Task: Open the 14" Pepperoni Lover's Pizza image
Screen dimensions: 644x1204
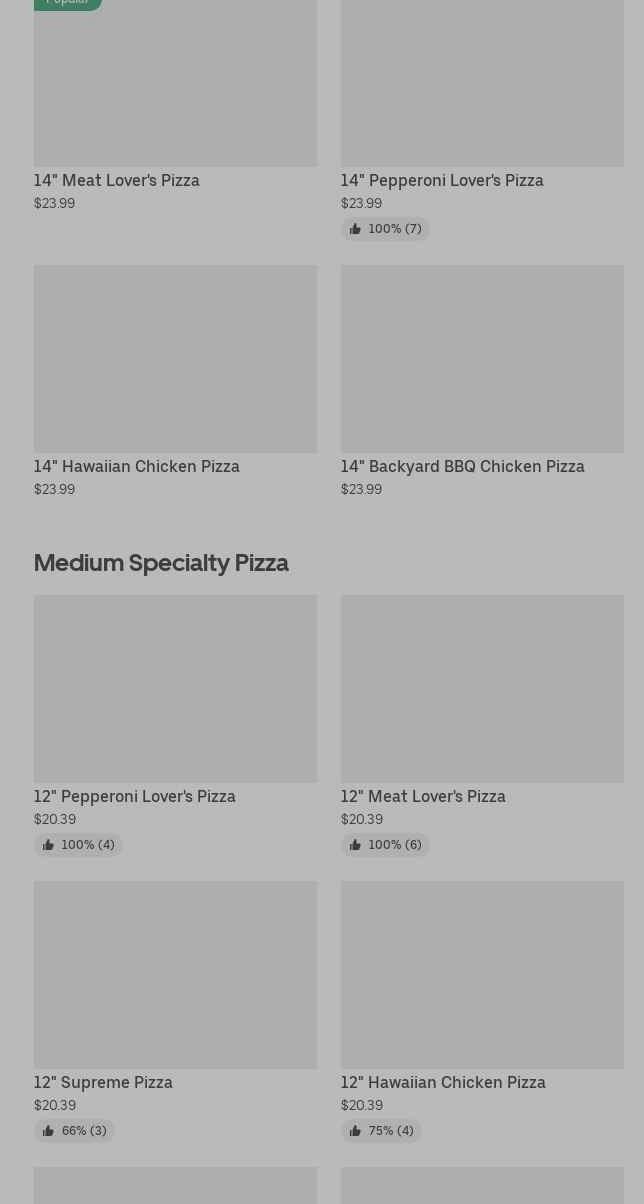Action: [482, 83]
